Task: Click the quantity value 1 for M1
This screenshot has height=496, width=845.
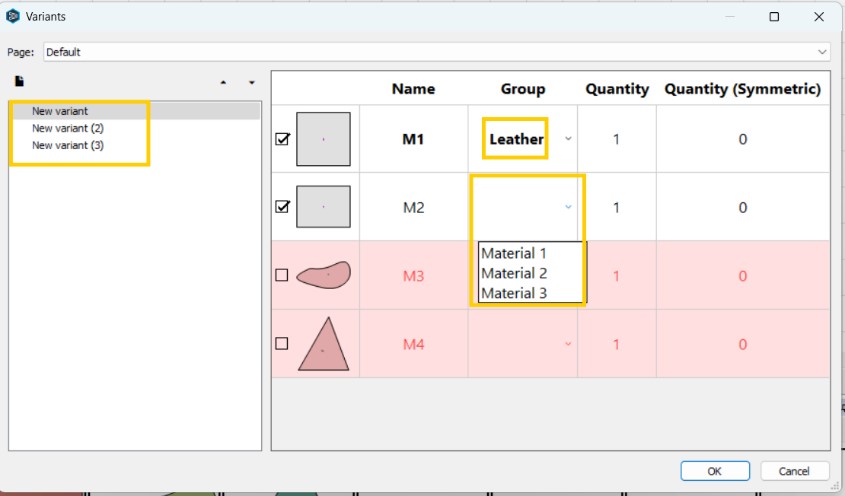Action: tap(616, 139)
